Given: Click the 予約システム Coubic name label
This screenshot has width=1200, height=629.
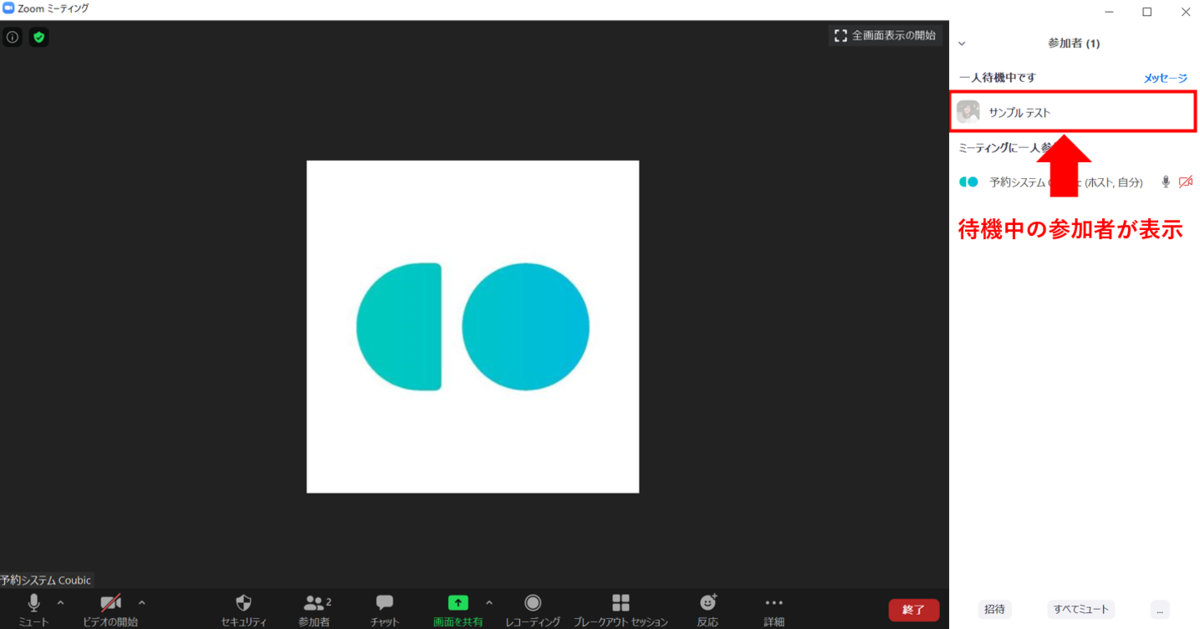Looking at the screenshot, I should pyautogui.click(x=45, y=580).
